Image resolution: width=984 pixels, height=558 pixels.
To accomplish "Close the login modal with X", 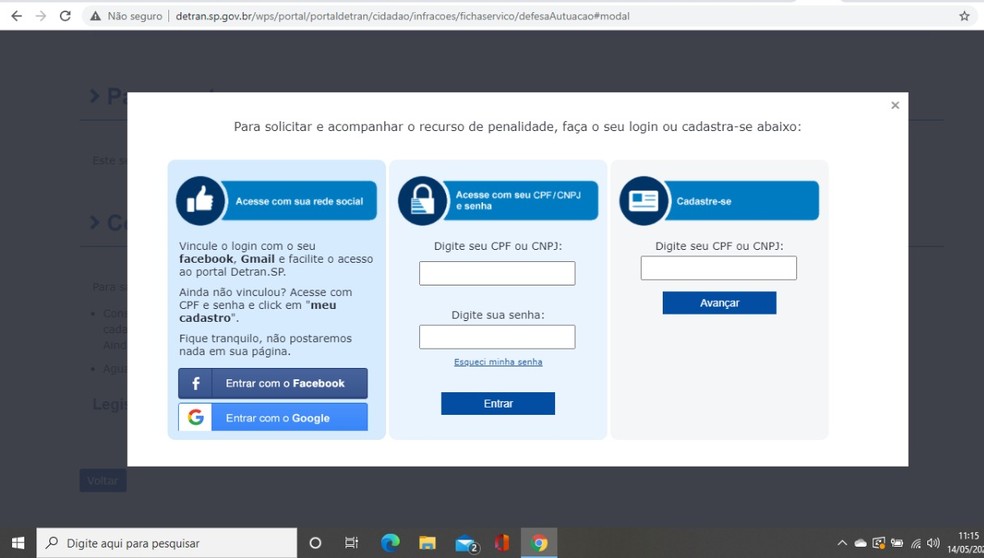I will click(x=895, y=105).
